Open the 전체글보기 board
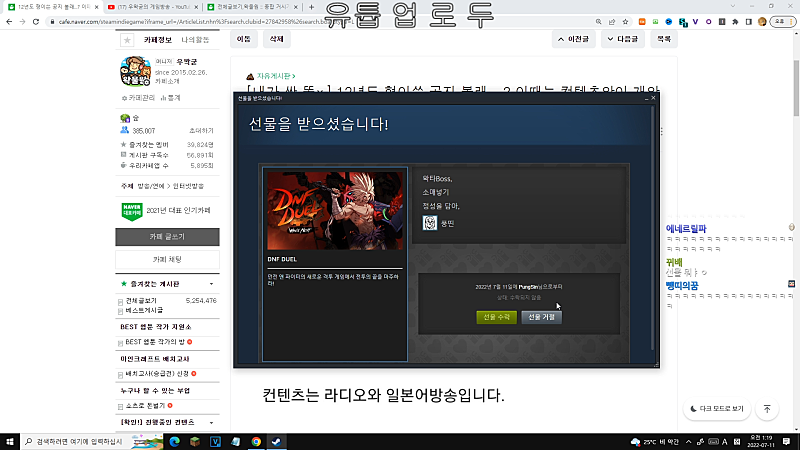This screenshot has width=800, height=450. (x=141, y=301)
